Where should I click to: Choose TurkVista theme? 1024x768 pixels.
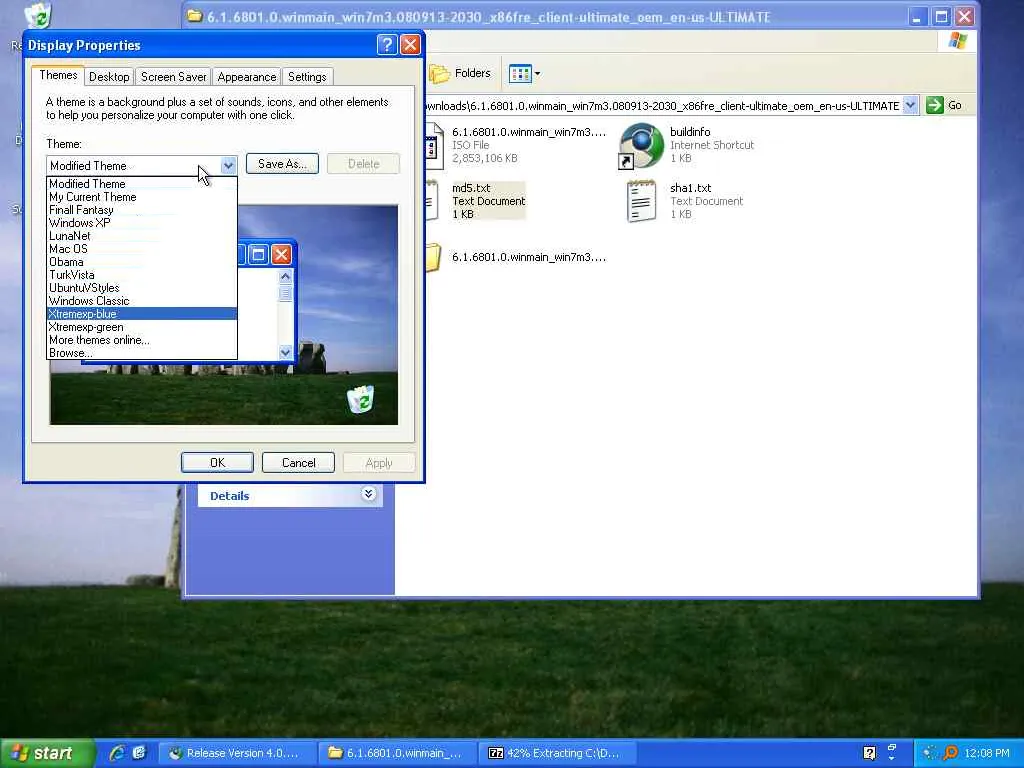pyautogui.click(x=142, y=275)
